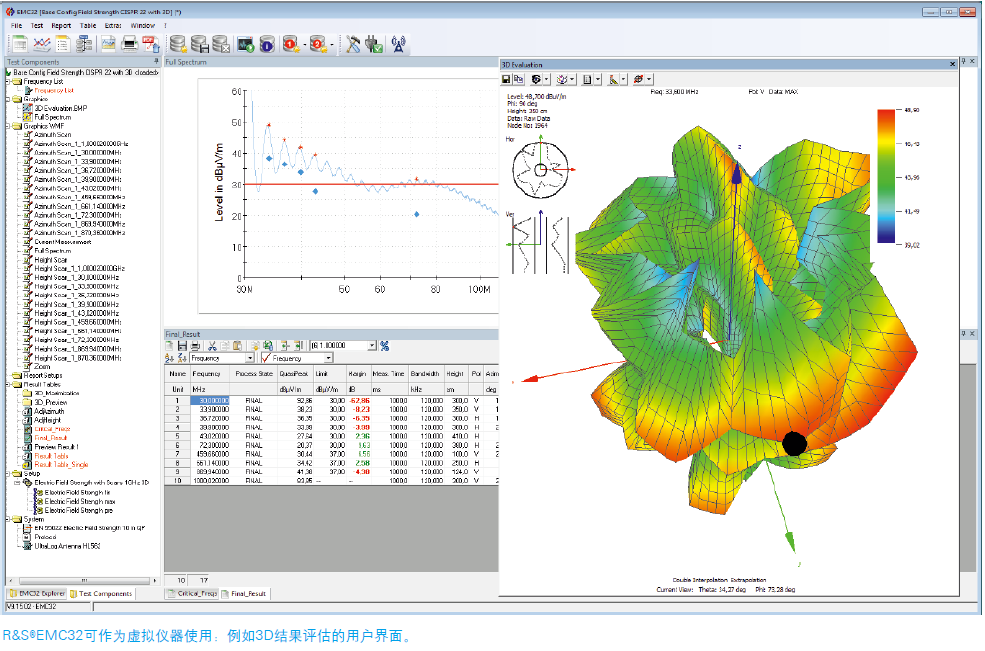Click the 3D plot color scale legend bar
This screenshot has height=651, width=985.
(x=886, y=176)
